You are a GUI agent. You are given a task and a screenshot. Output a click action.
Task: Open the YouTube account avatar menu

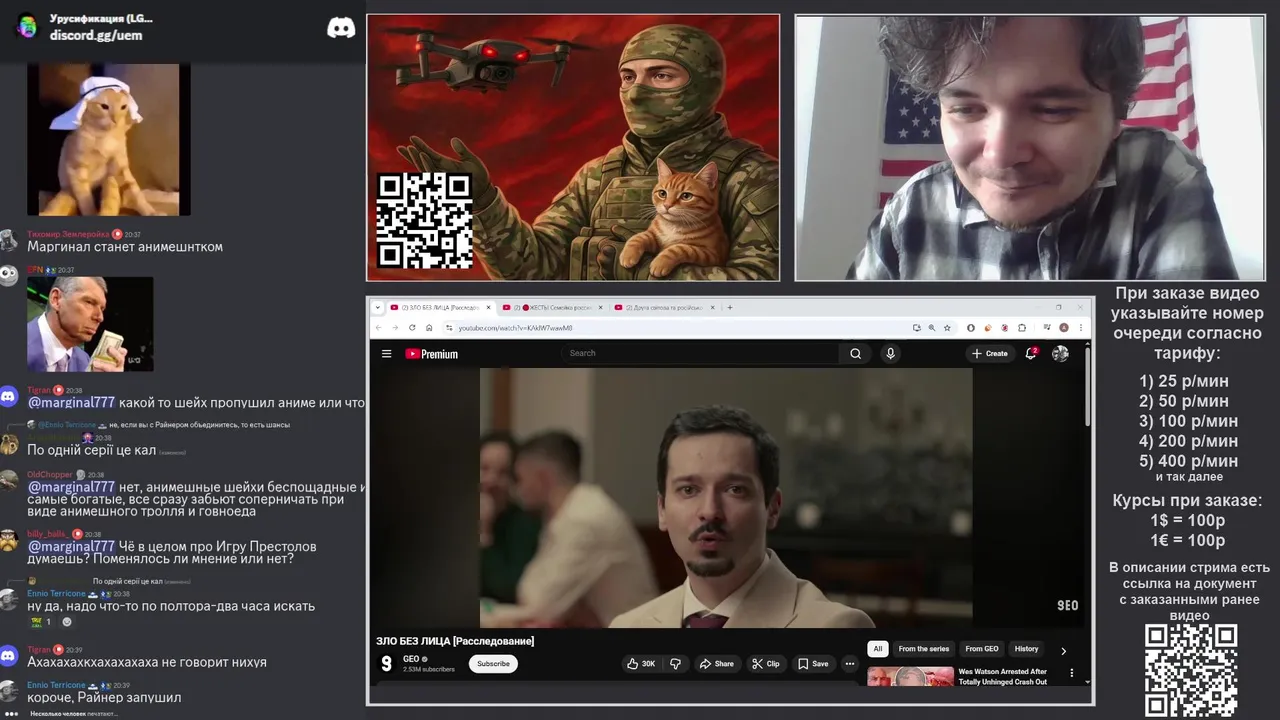[1060, 353]
